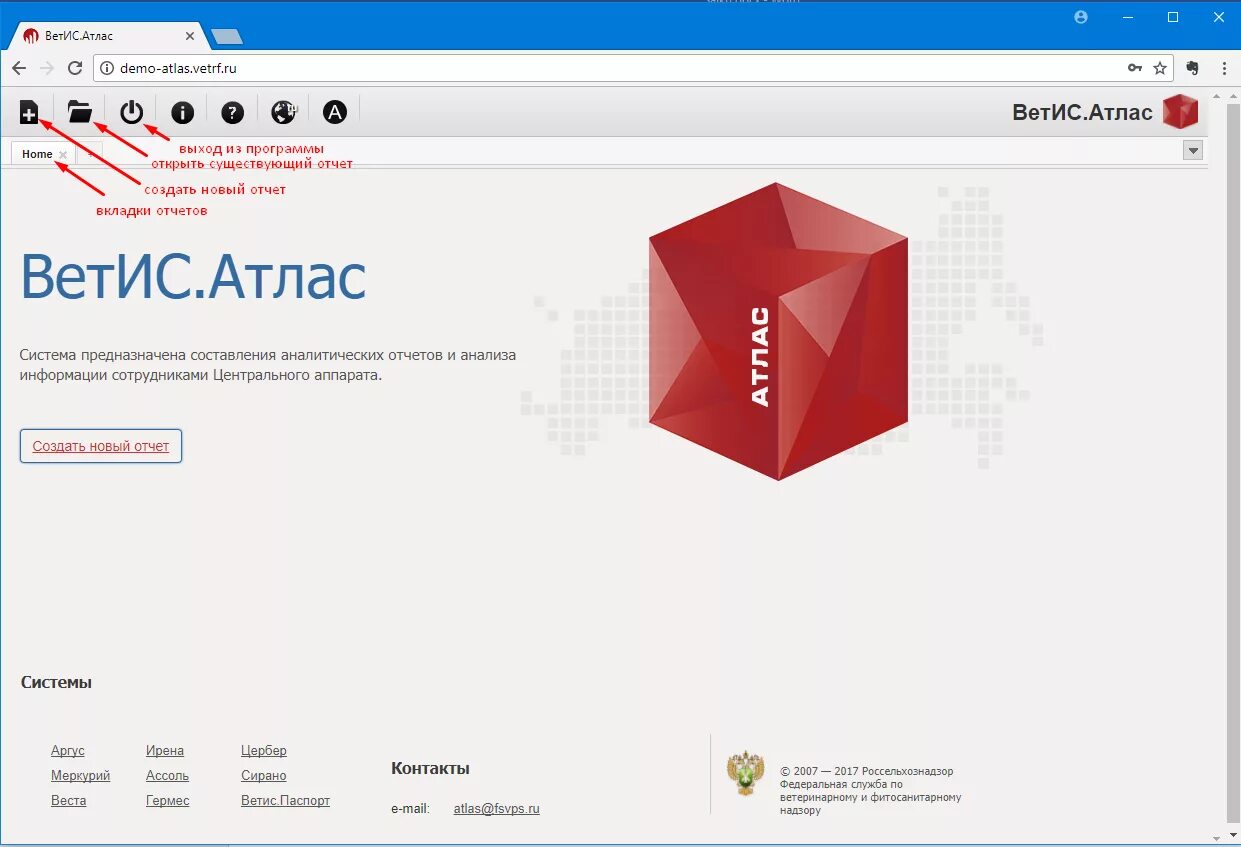The image size is (1241, 847).
Task: Open a new browser tab
Action: (227, 37)
